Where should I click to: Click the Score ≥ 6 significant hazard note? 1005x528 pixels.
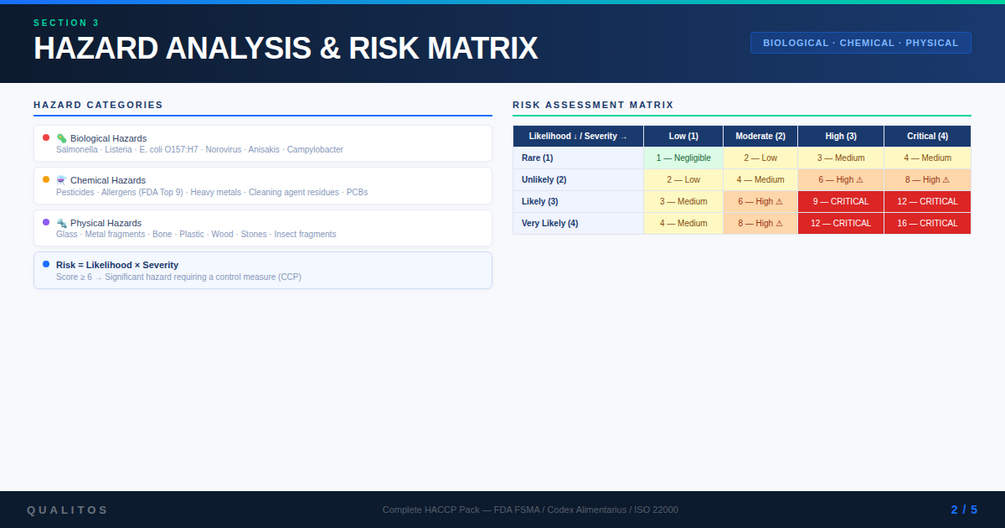point(178,277)
